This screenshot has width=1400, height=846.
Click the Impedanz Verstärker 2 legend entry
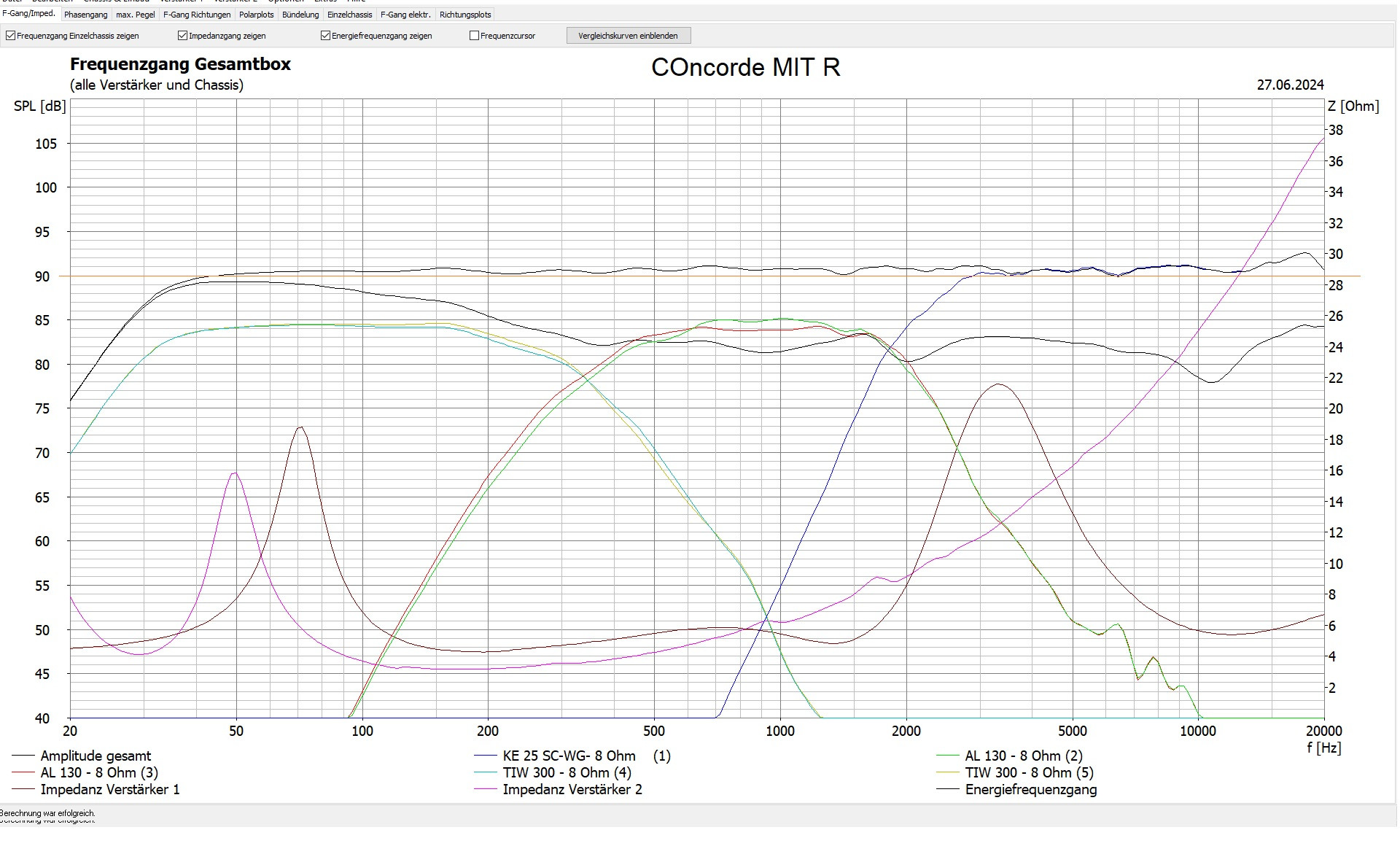[x=572, y=790]
